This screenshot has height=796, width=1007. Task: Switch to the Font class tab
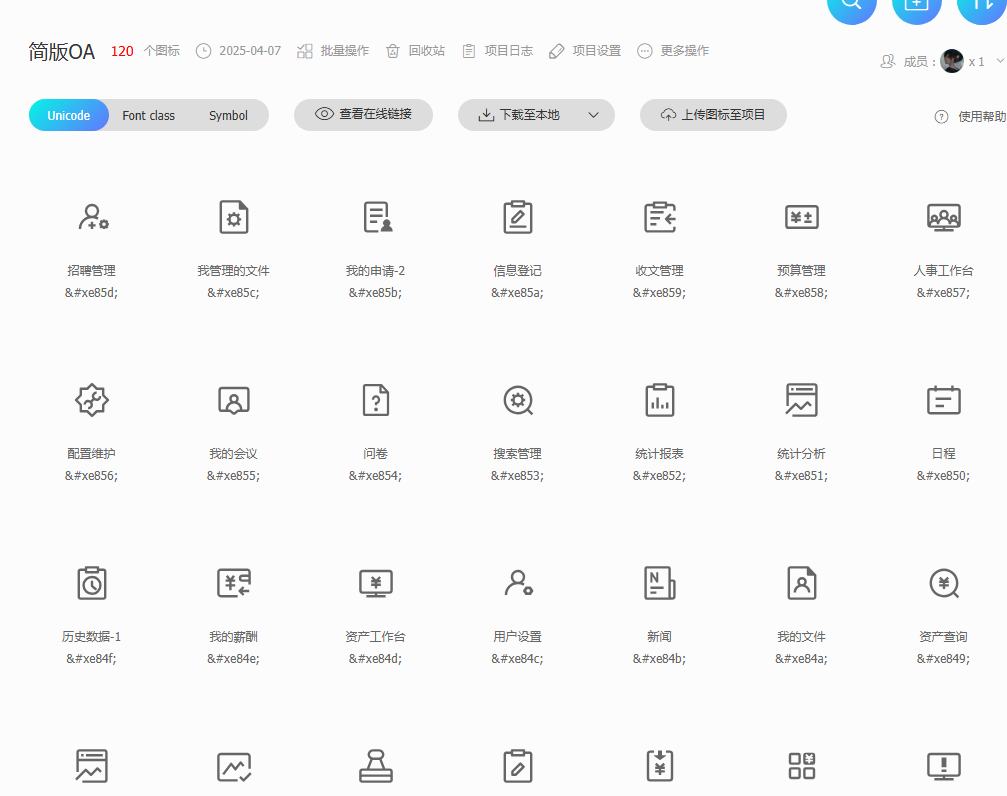tap(148, 116)
